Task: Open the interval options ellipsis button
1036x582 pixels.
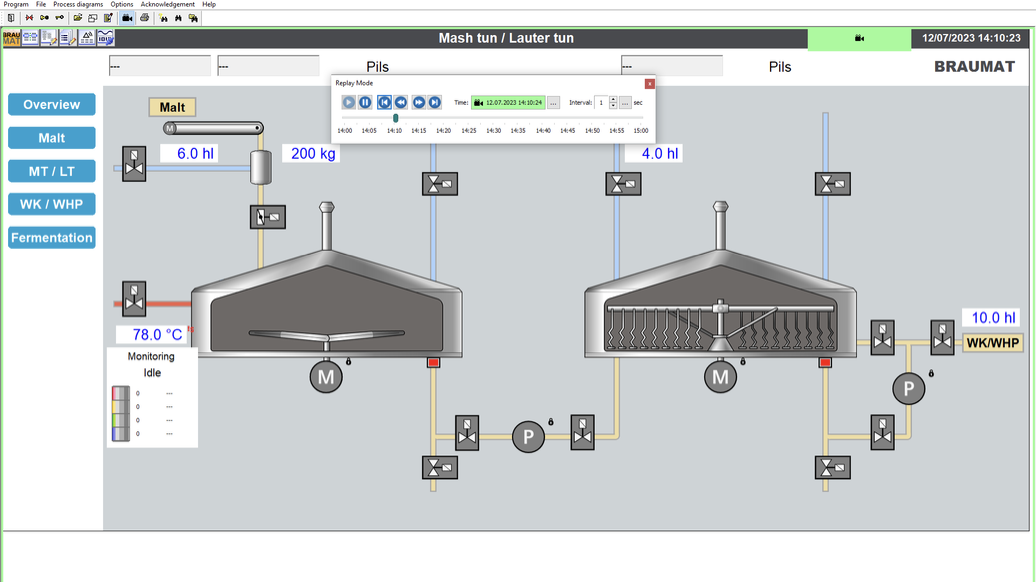Action: (624, 102)
